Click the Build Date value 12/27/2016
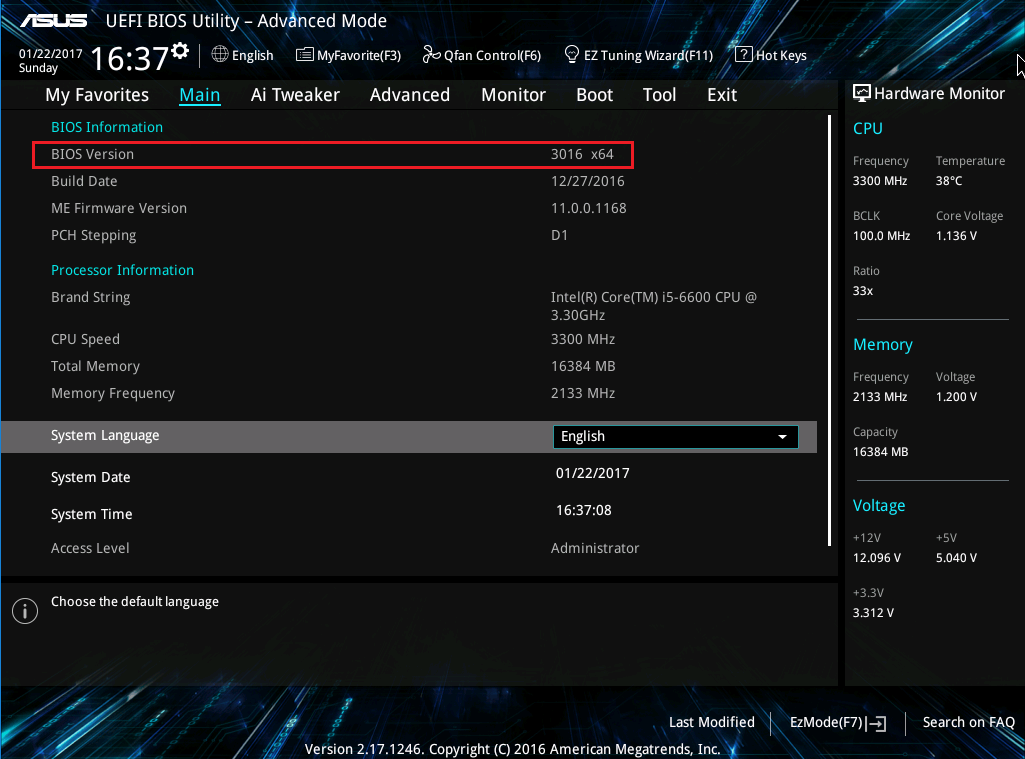This screenshot has height=759, width=1025. point(588,181)
